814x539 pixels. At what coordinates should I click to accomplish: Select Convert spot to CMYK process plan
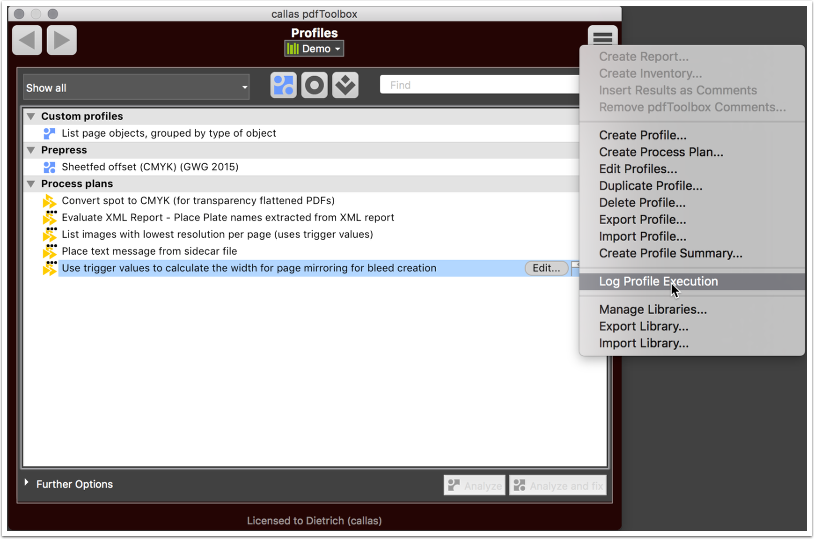click(198, 201)
